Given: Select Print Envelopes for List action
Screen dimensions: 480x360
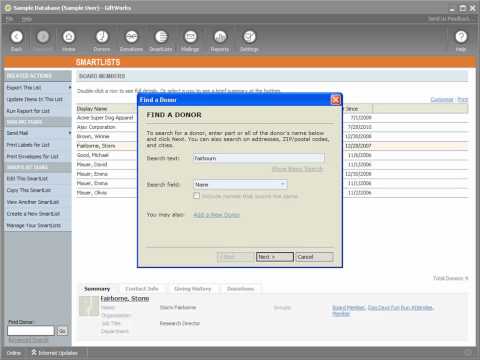Looking at the screenshot, I should coord(32,156).
